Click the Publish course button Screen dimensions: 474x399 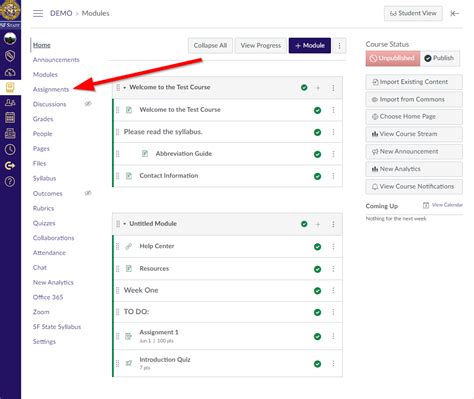point(440,58)
